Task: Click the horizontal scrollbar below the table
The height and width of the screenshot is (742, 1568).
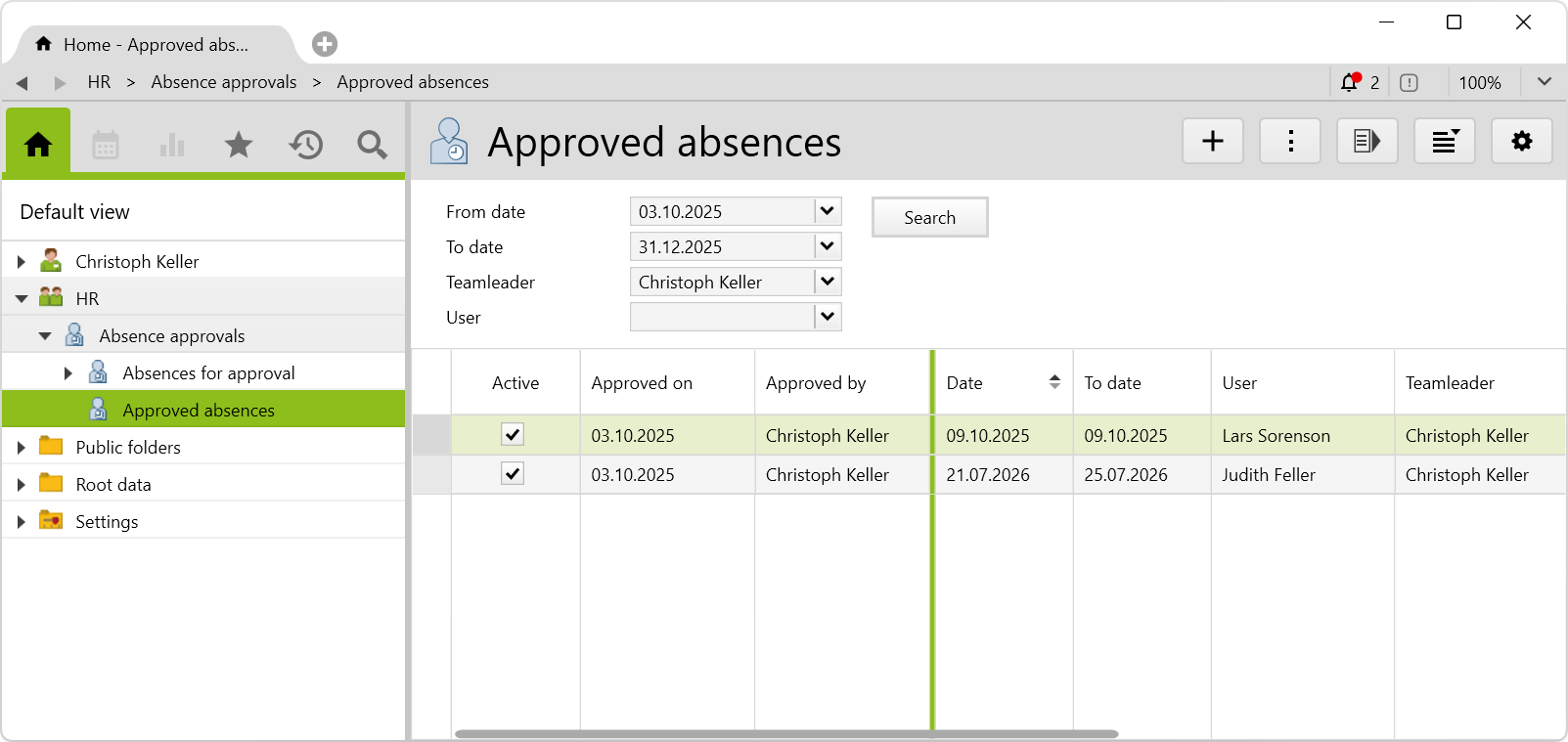Action: [785, 733]
